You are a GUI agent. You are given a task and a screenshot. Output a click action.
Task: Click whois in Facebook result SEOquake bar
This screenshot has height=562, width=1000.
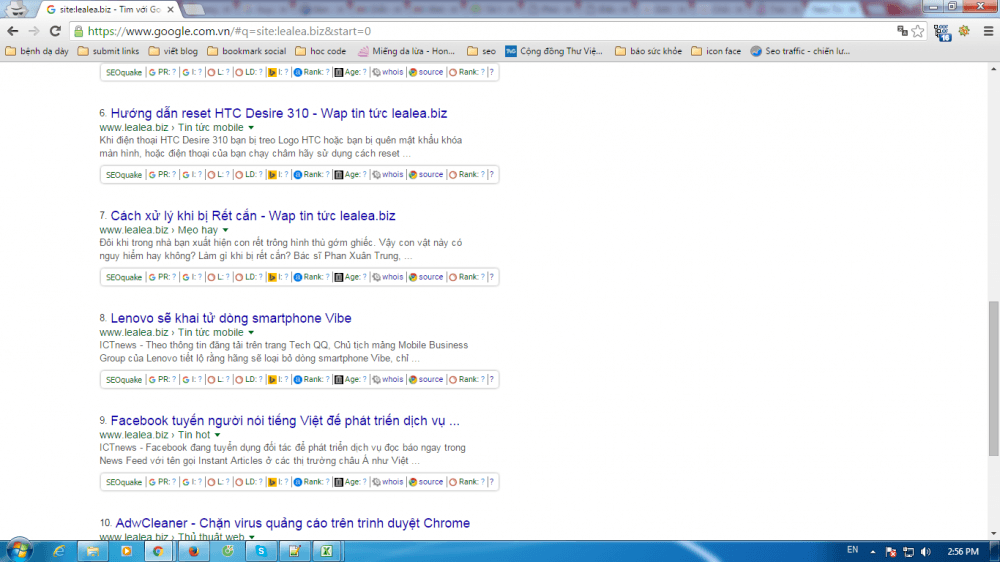point(388,482)
